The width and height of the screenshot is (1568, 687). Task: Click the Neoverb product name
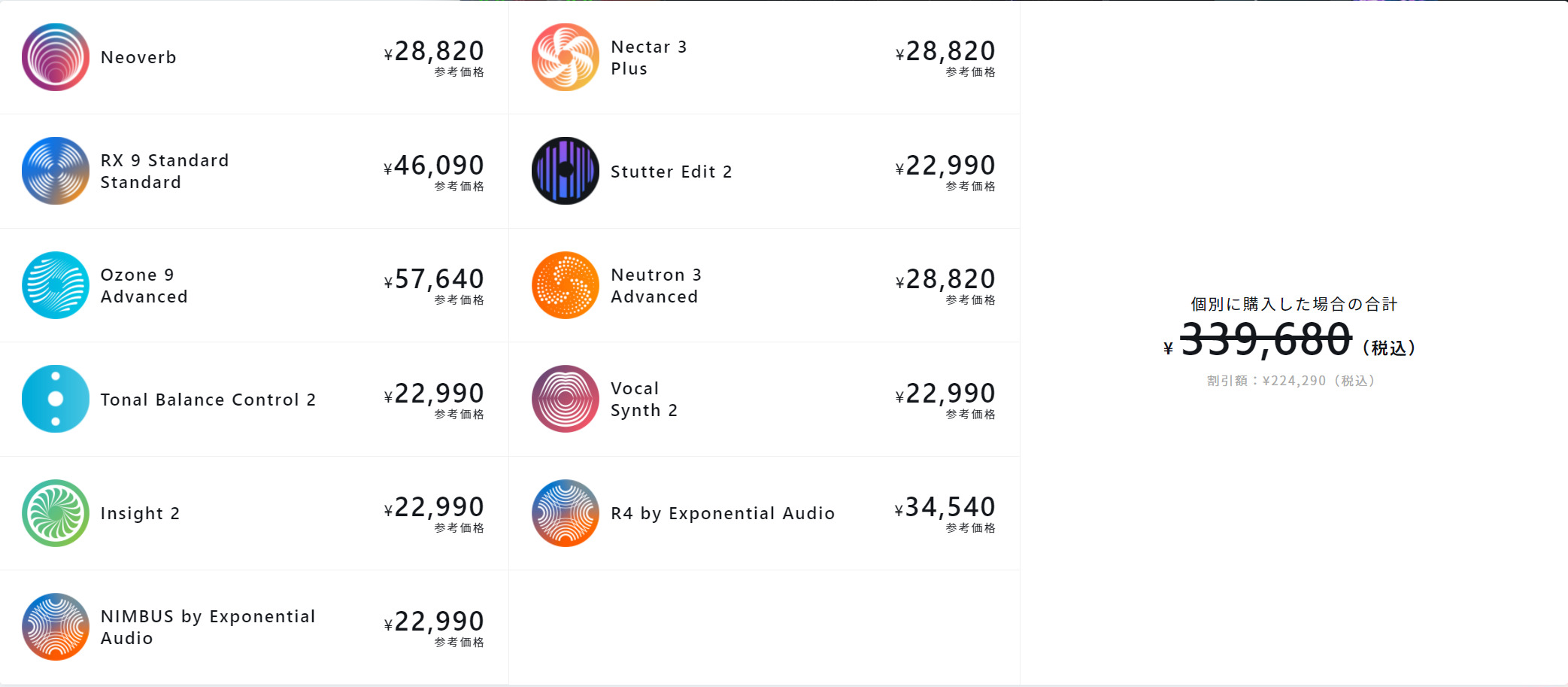point(138,57)
